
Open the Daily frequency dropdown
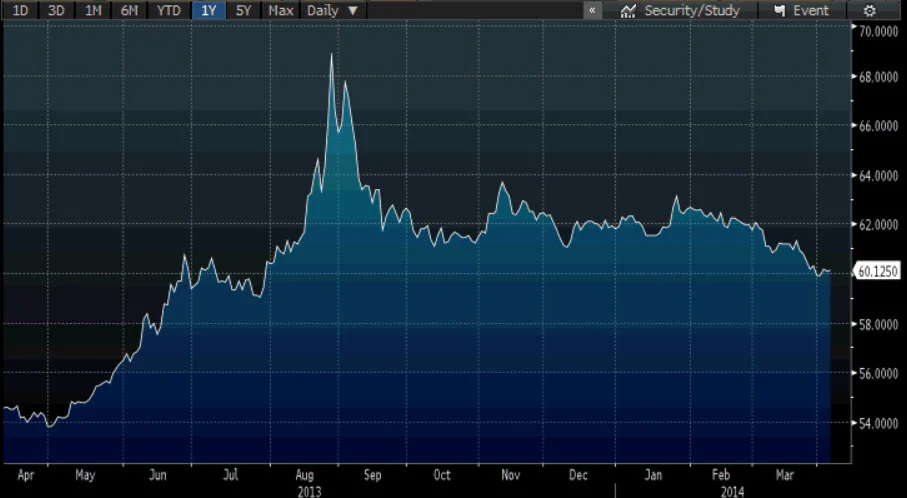click(333, 10)
